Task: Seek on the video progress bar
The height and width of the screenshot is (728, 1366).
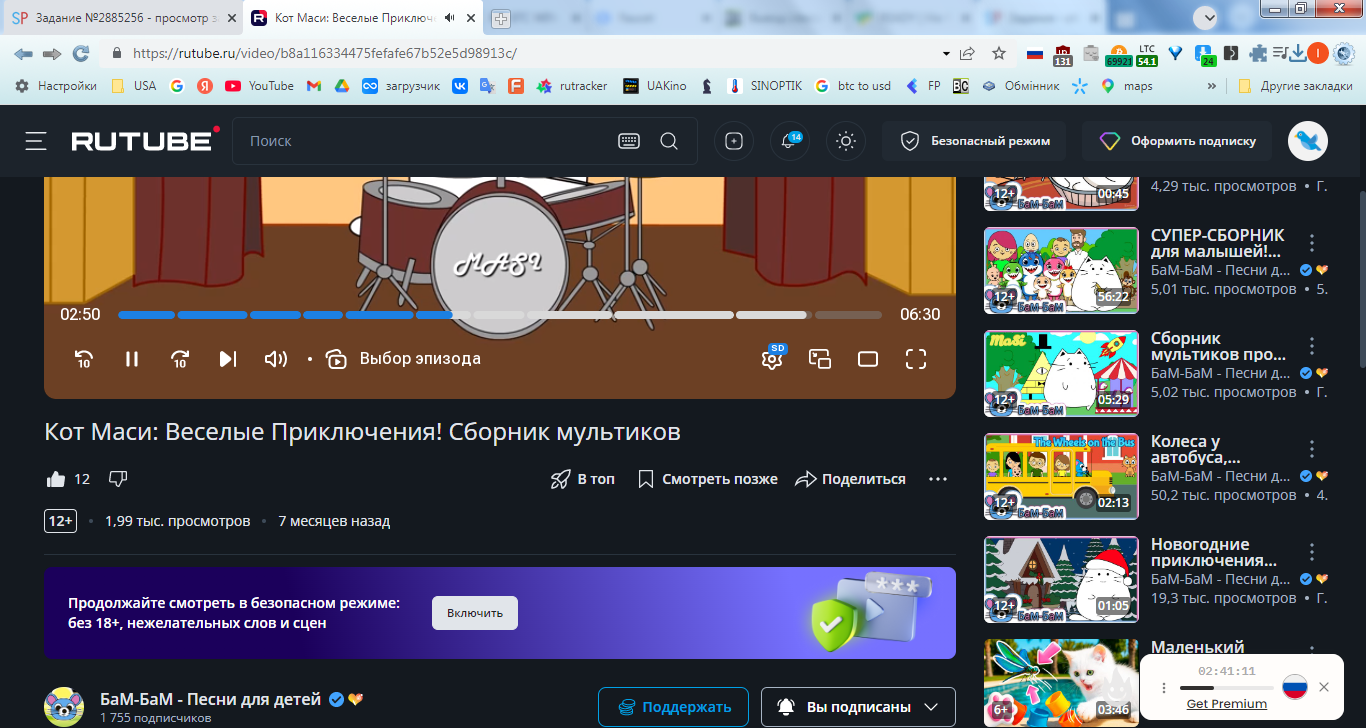Action: pos(500,315)
